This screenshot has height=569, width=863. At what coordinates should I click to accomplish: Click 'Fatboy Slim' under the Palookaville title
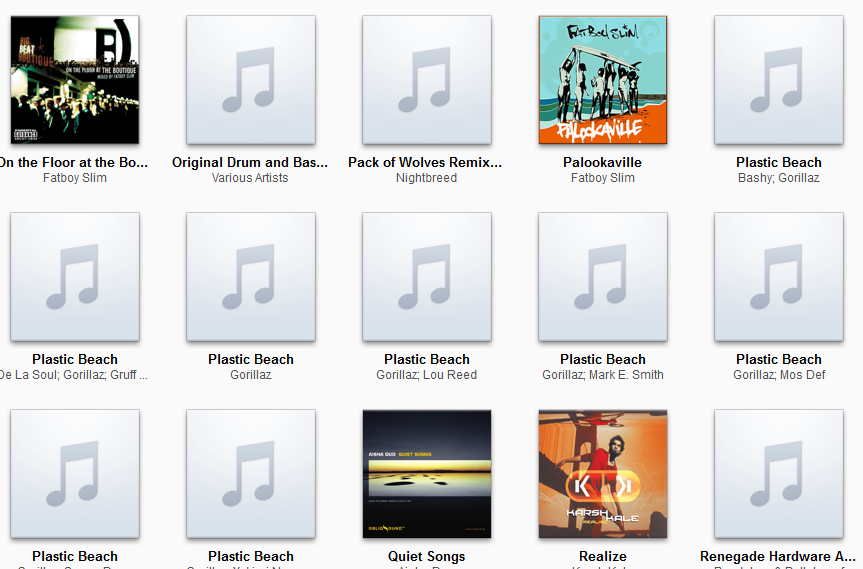[603, 178]
